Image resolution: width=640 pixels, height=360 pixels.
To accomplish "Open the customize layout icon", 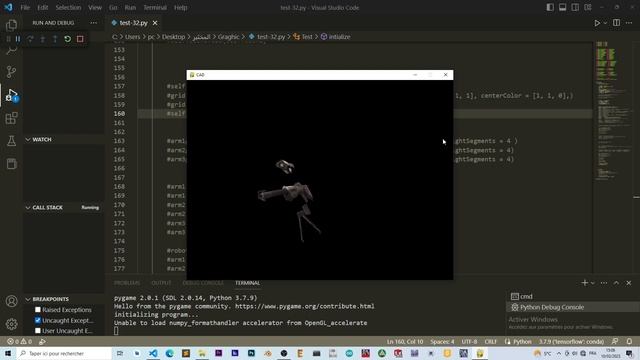I will click(x=588, y=7).
